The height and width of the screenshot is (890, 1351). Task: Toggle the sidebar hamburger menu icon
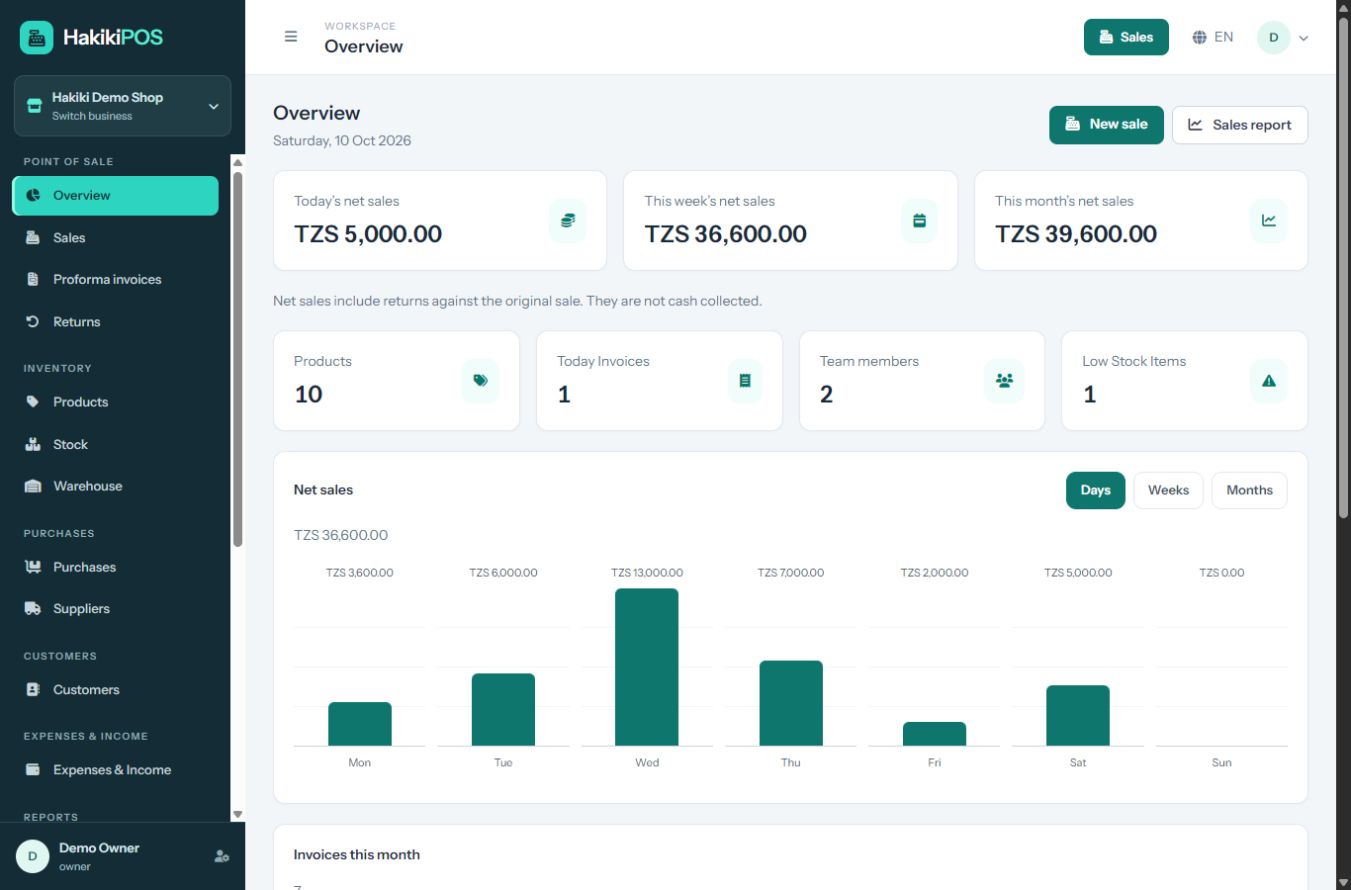click(291, 37)
